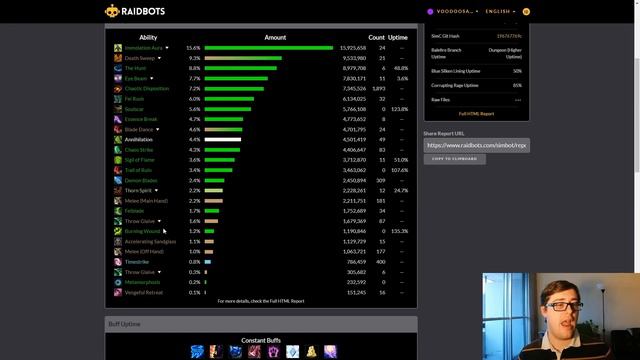
Task: Click the 15,925,658 amount value
Action: click(353, 48)
